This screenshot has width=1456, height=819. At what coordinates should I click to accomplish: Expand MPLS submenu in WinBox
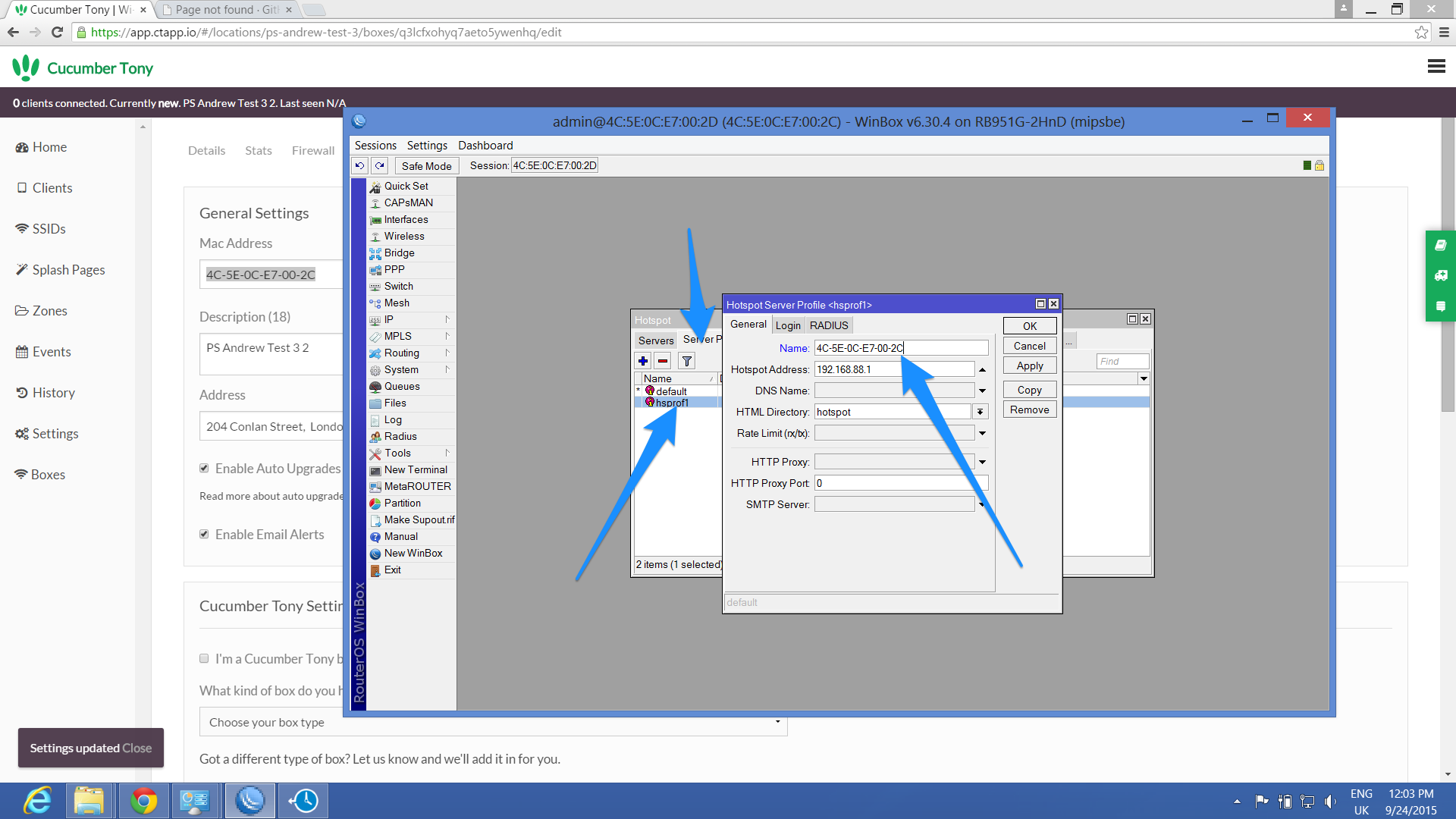pyautogui.click(x=447, y=336)
